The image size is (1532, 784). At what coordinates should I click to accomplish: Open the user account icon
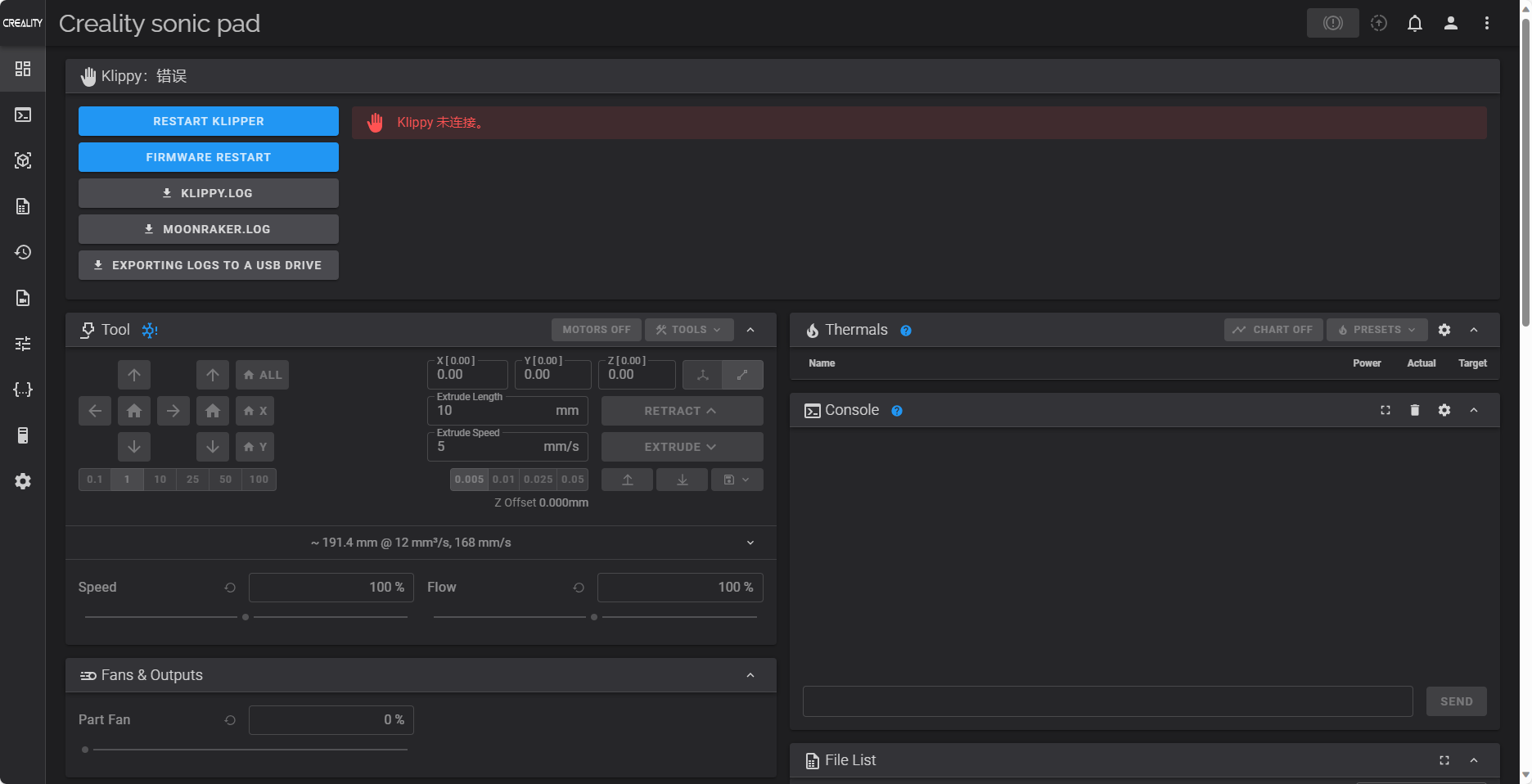pyautogui.click(x=1451, y=23)
